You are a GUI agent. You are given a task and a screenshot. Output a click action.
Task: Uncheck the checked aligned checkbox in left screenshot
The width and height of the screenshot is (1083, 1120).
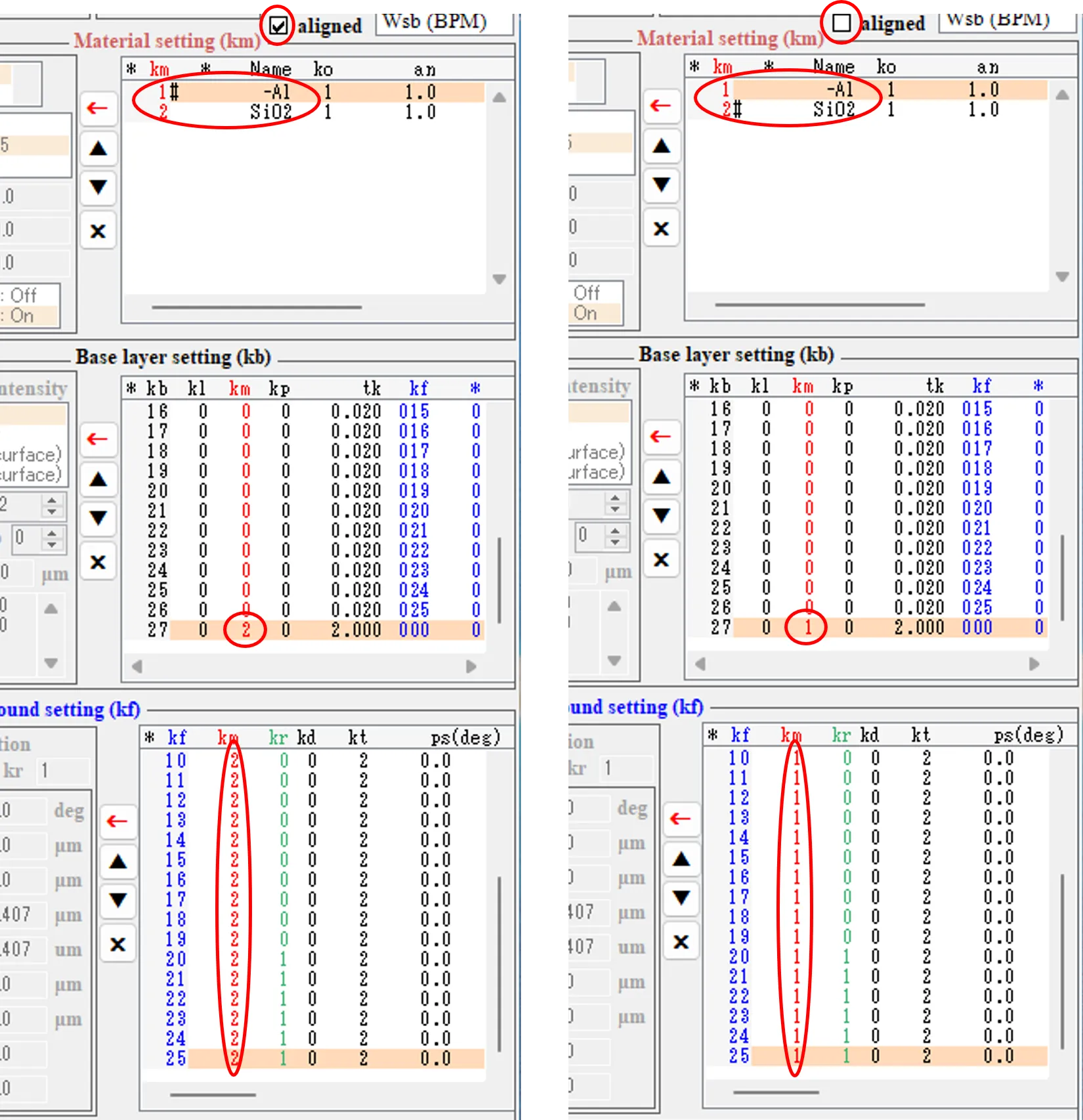click(x=278, y=26)
